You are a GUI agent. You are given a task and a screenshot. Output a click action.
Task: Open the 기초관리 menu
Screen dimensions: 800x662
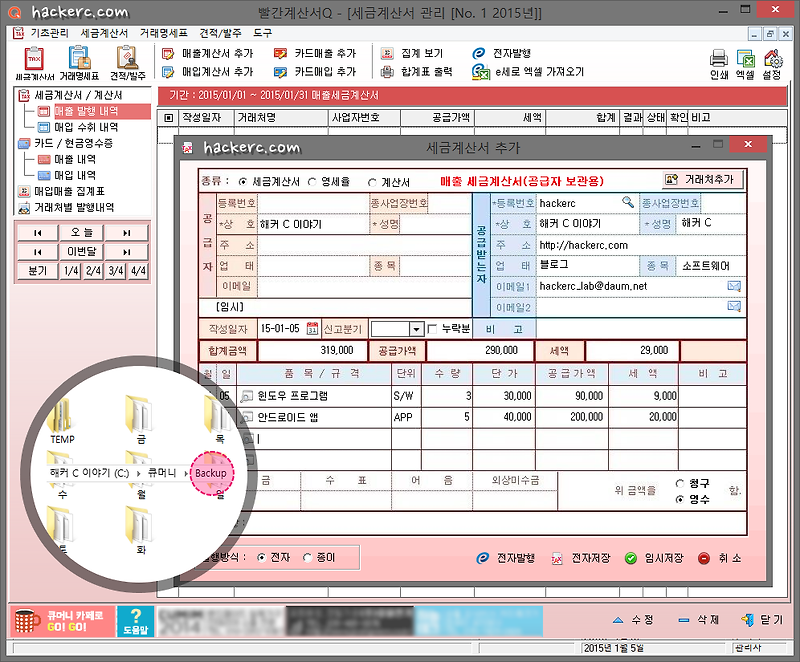pos(49,33)
